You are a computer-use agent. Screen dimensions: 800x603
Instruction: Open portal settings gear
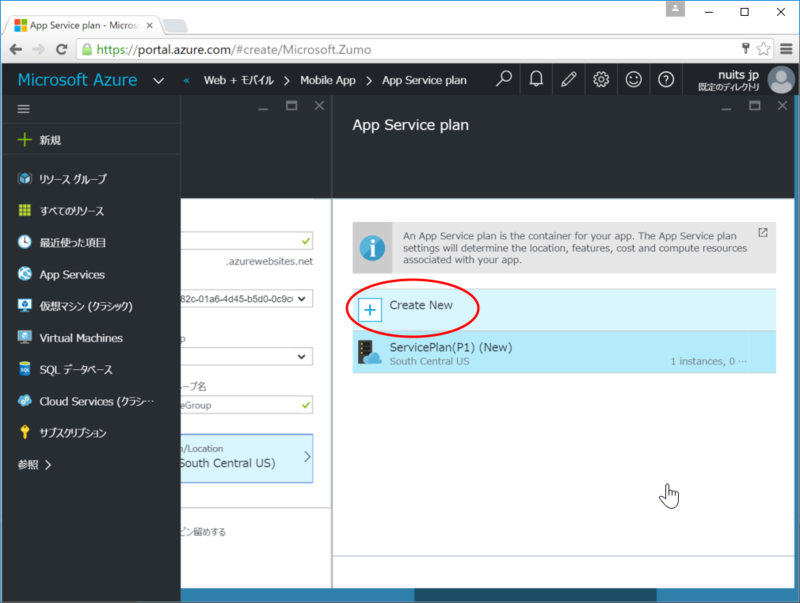pos(601,80)
